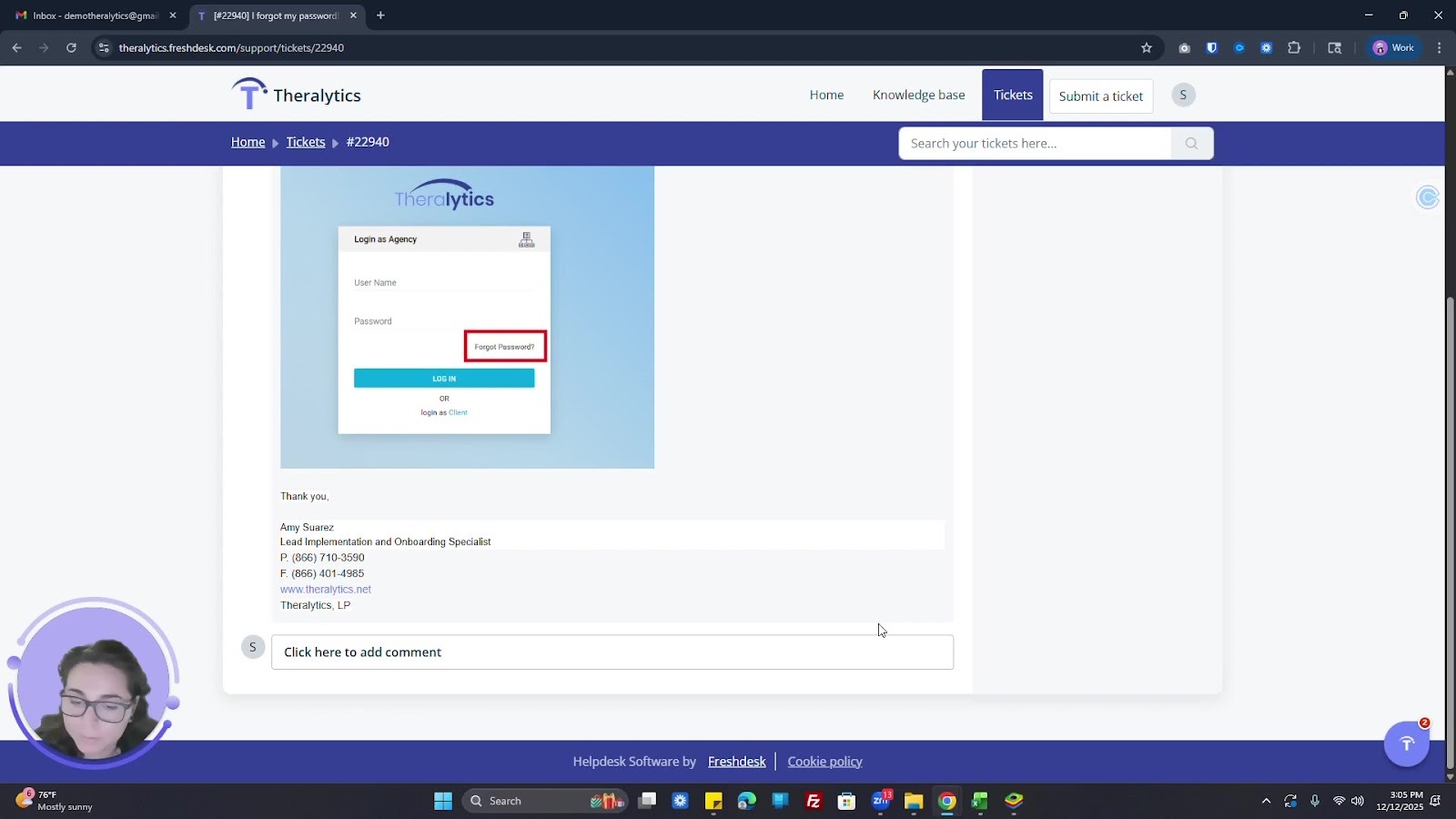This screenshot has height=819, width=1456.
Task: Open the Cookie policy link
Action: [x=824, y=762]
